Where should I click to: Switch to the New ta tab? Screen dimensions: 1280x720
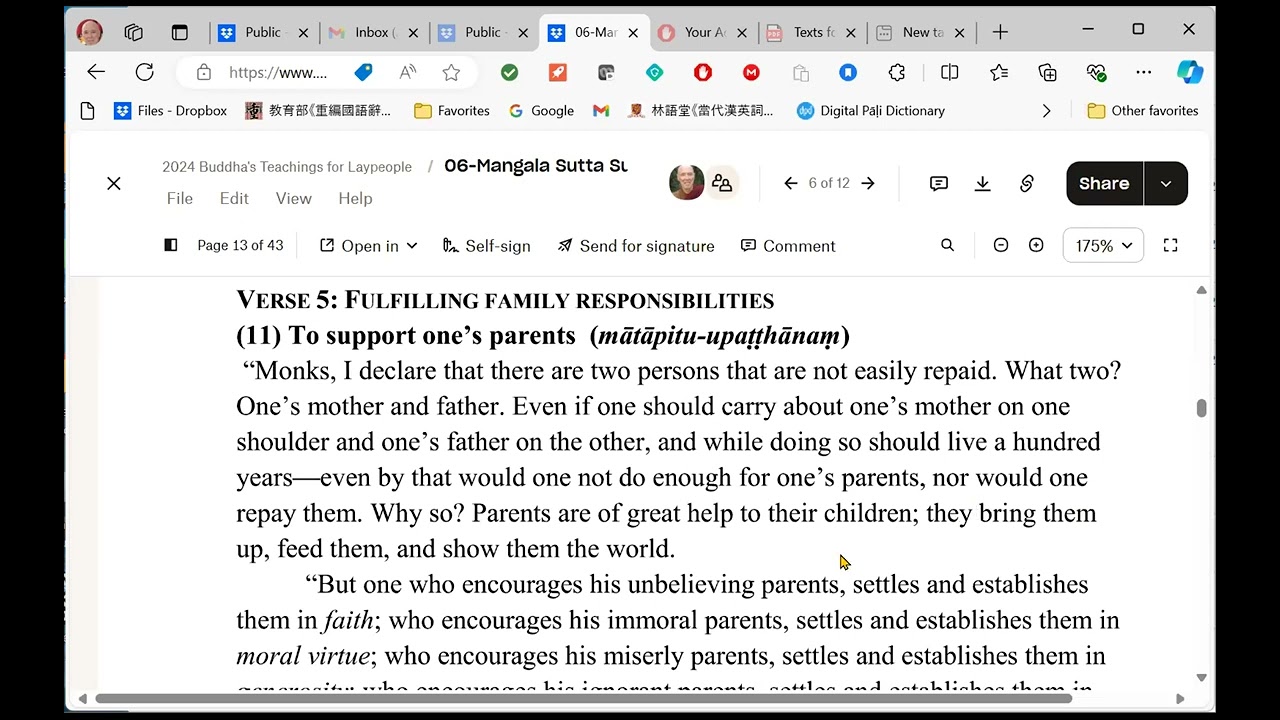[x=921, y=32]
